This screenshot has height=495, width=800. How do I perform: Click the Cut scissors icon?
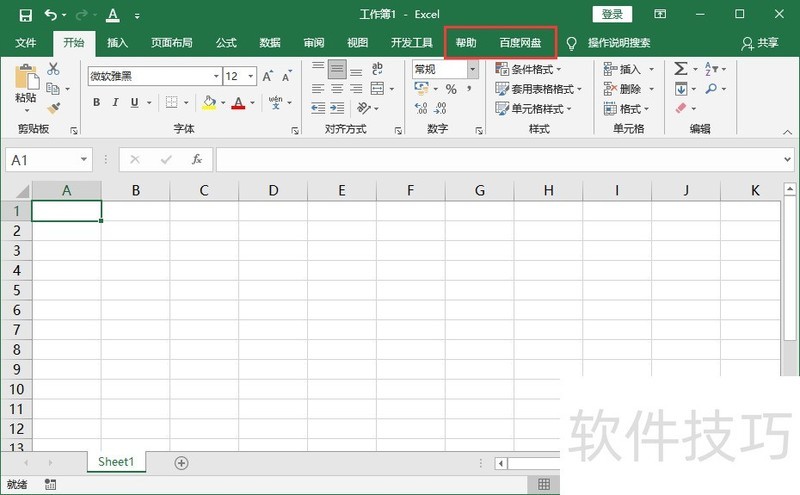pyautogui.click(x=53, y=69)
